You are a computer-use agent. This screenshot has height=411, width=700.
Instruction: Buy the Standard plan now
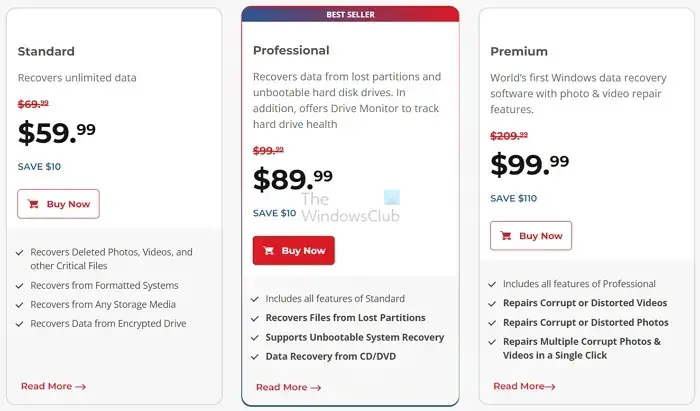click(x=58, y=204)
